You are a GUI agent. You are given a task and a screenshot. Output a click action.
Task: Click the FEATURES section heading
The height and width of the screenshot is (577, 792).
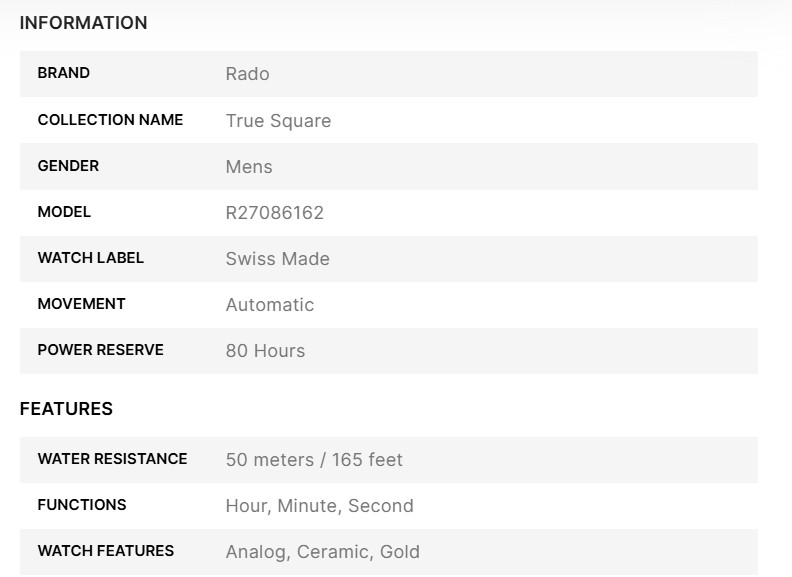point(66,409)
